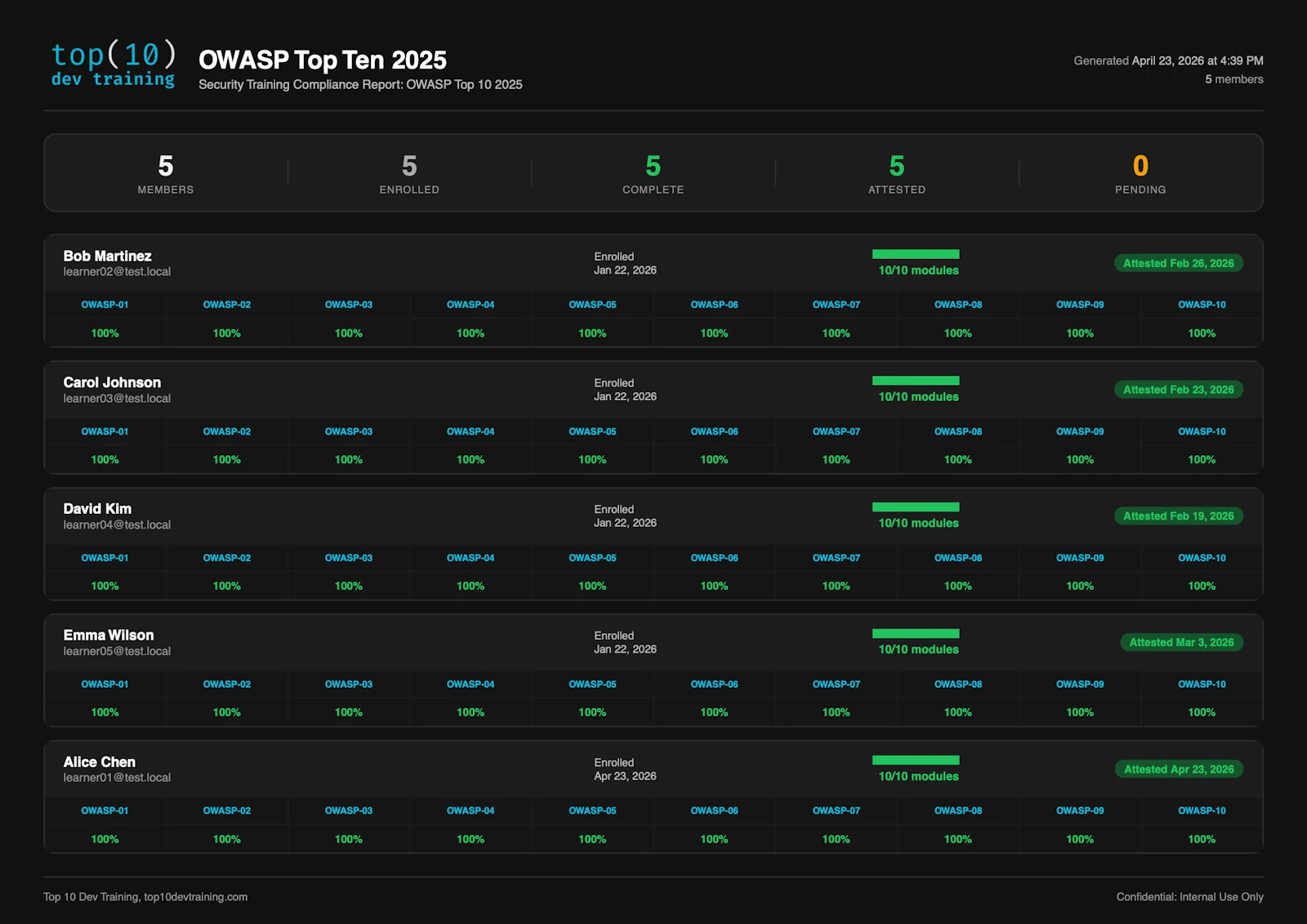Click the OWASP Top Ten 2025 report title
Viewport: 1307px width, 924px height.
click(x=323, y=60)
